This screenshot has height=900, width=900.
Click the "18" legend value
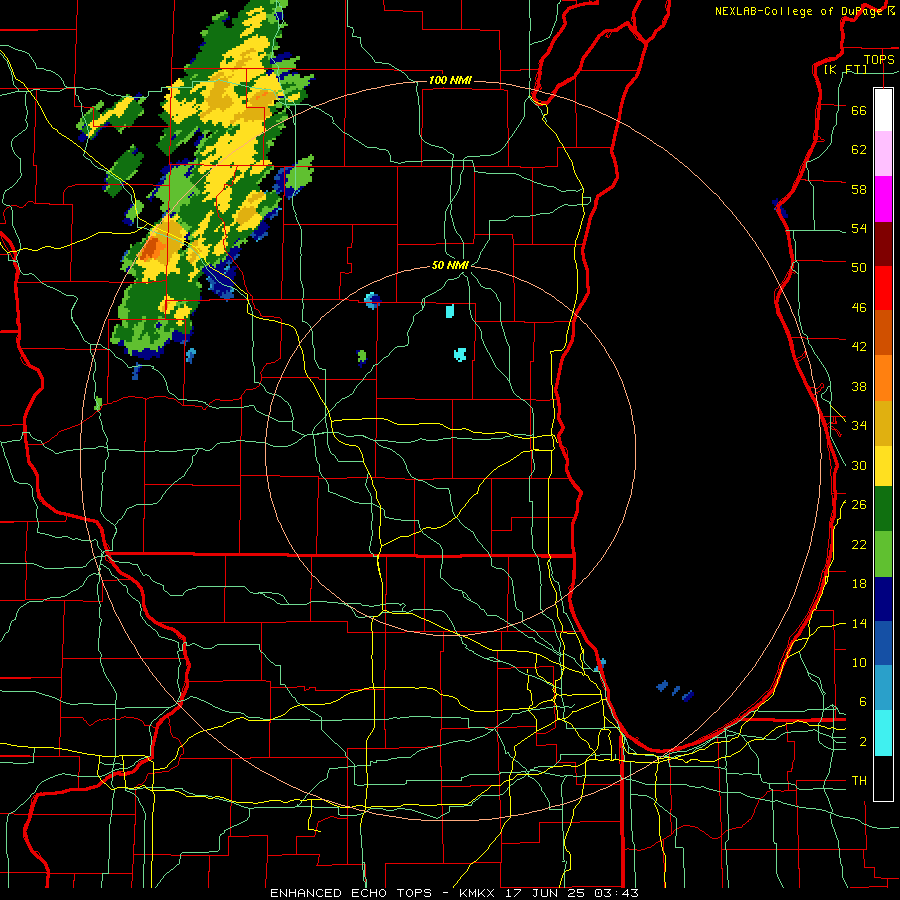coord(859,584)
